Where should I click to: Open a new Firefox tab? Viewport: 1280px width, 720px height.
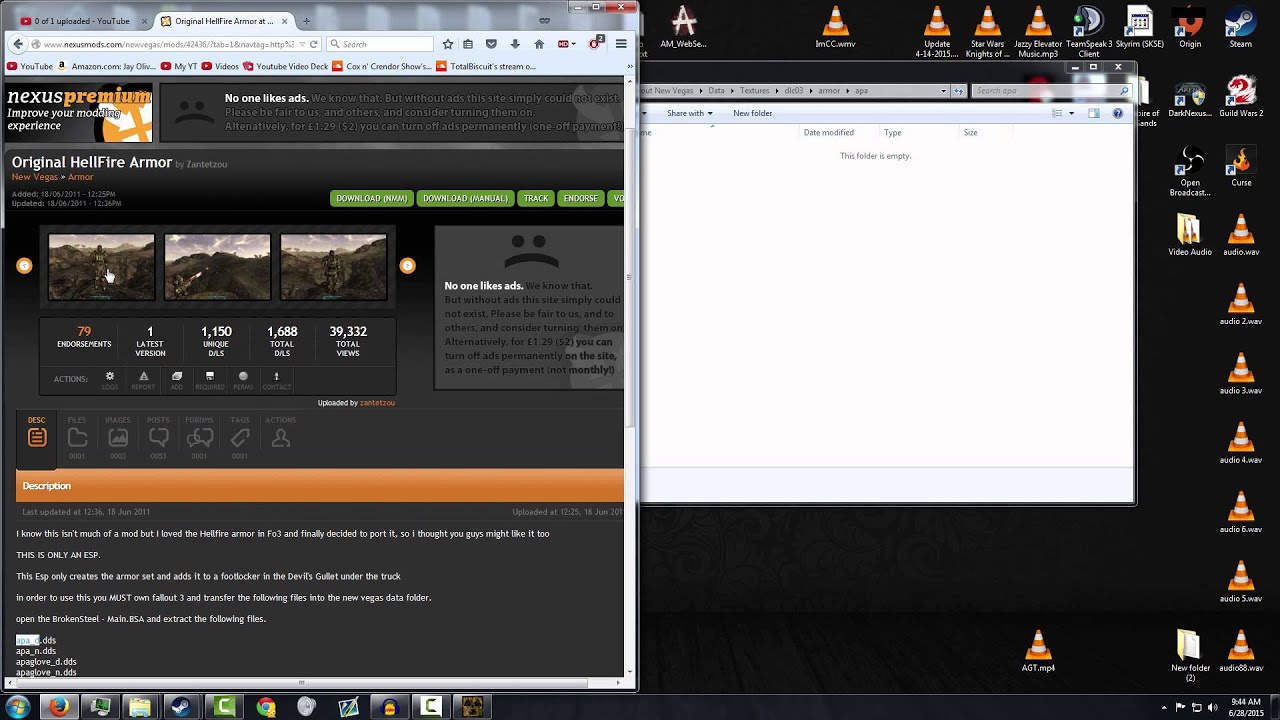(x=306, y=21)
